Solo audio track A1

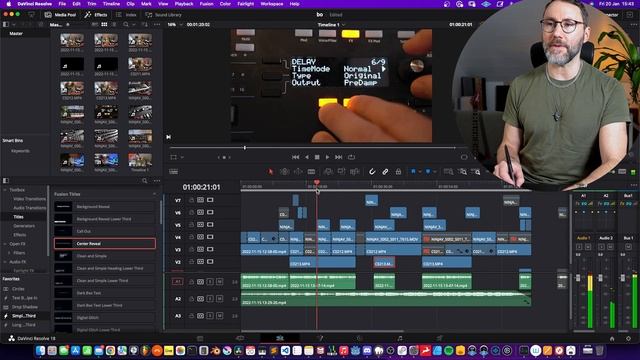(x=210, y=282)
